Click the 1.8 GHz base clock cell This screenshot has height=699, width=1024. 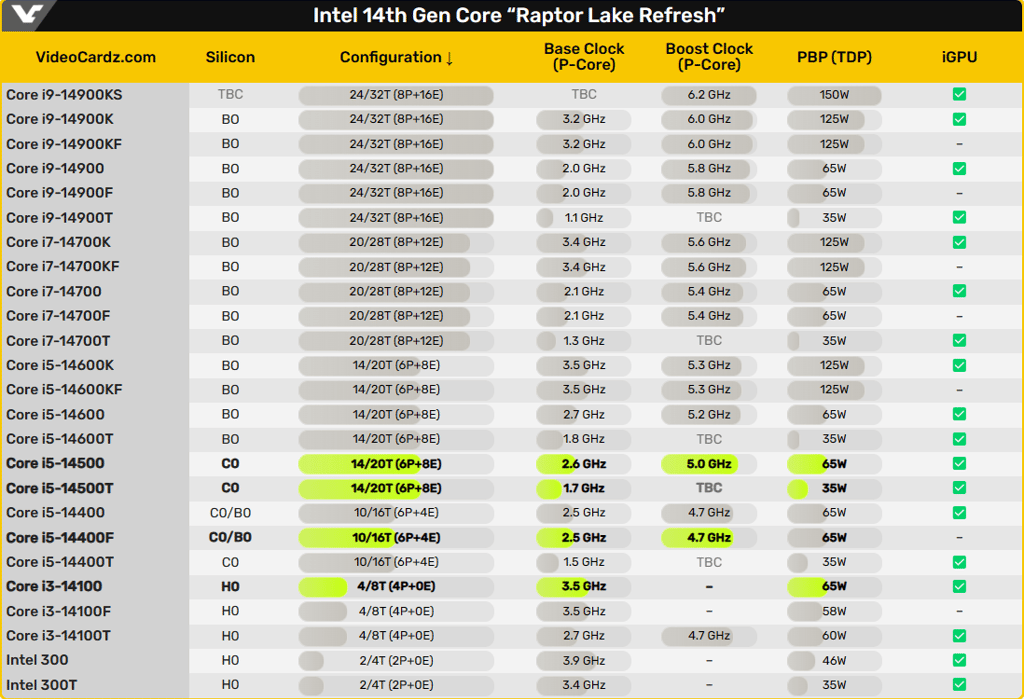pyautogui.click(x=584, y=439)
